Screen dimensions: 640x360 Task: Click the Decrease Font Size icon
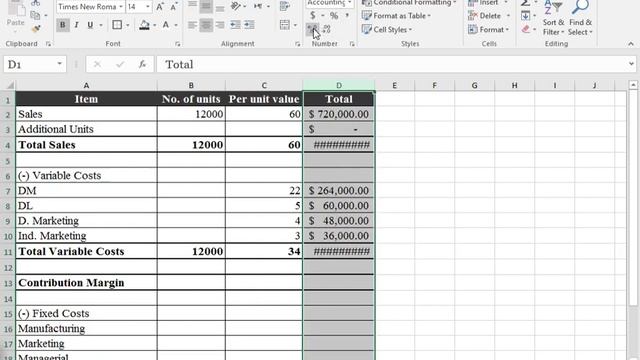(x=174, y=7)
